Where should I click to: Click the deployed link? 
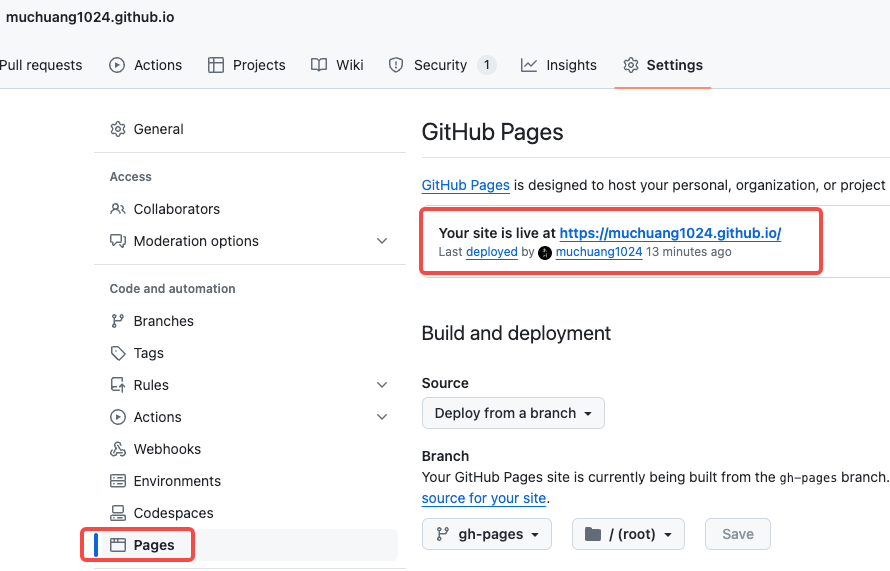492,252
